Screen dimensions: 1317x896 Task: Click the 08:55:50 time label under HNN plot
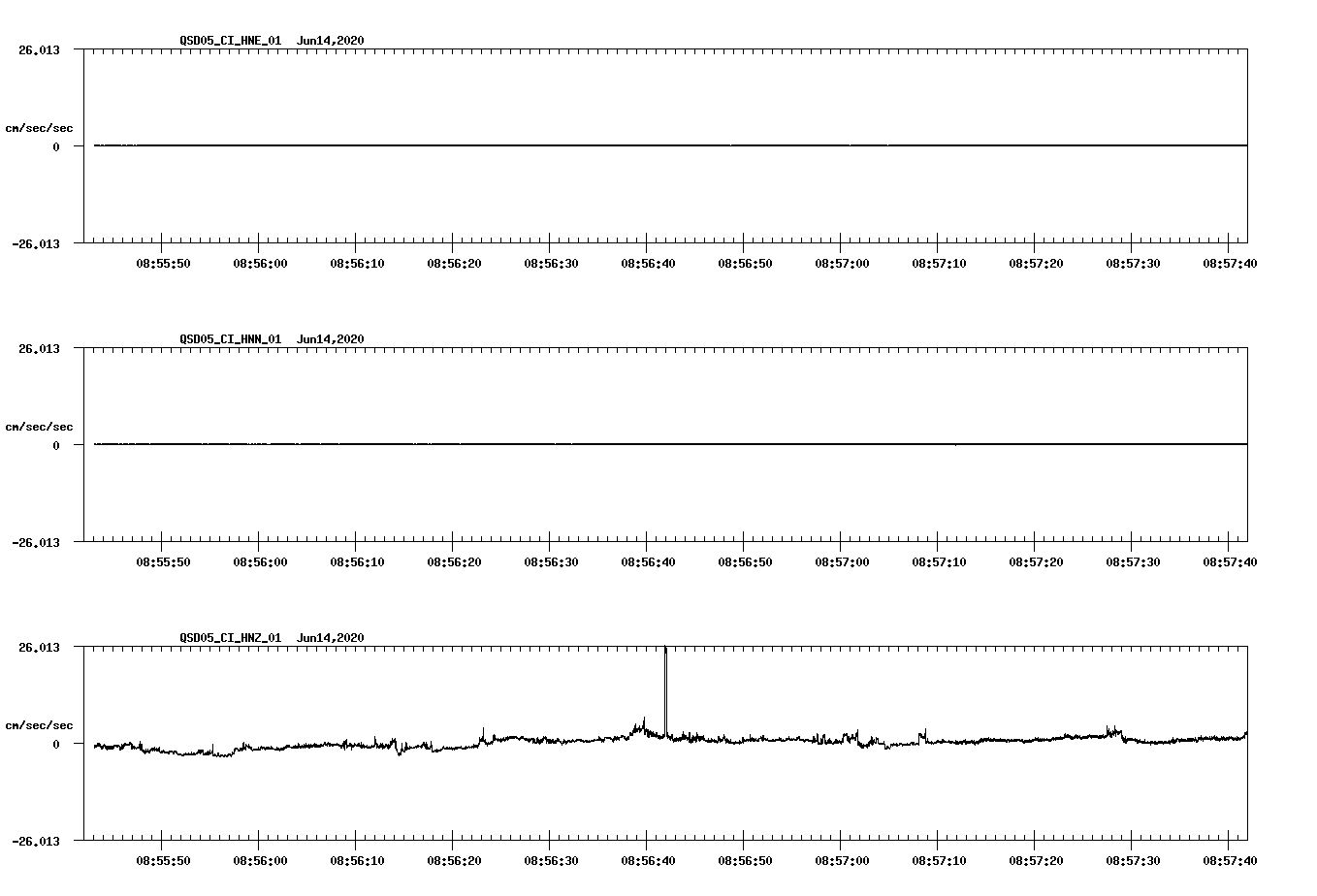point(163,562)
